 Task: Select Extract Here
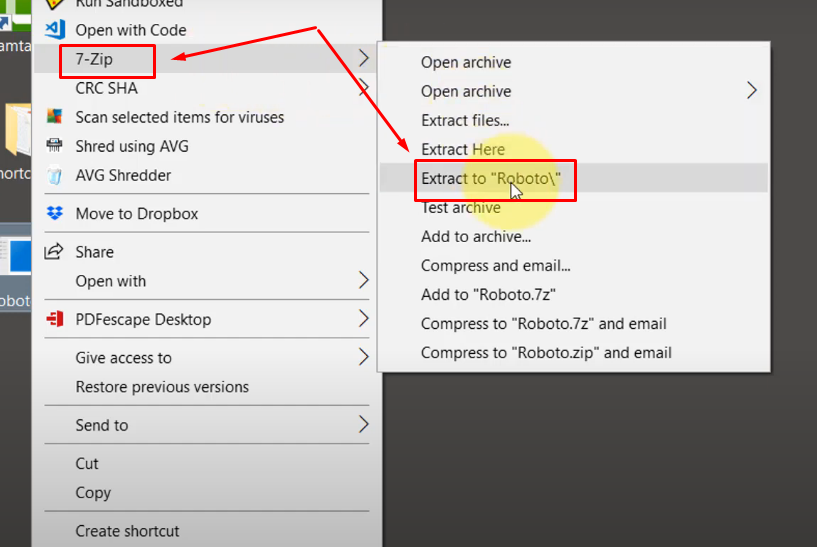pyautogui.click(x=463, y=150)
